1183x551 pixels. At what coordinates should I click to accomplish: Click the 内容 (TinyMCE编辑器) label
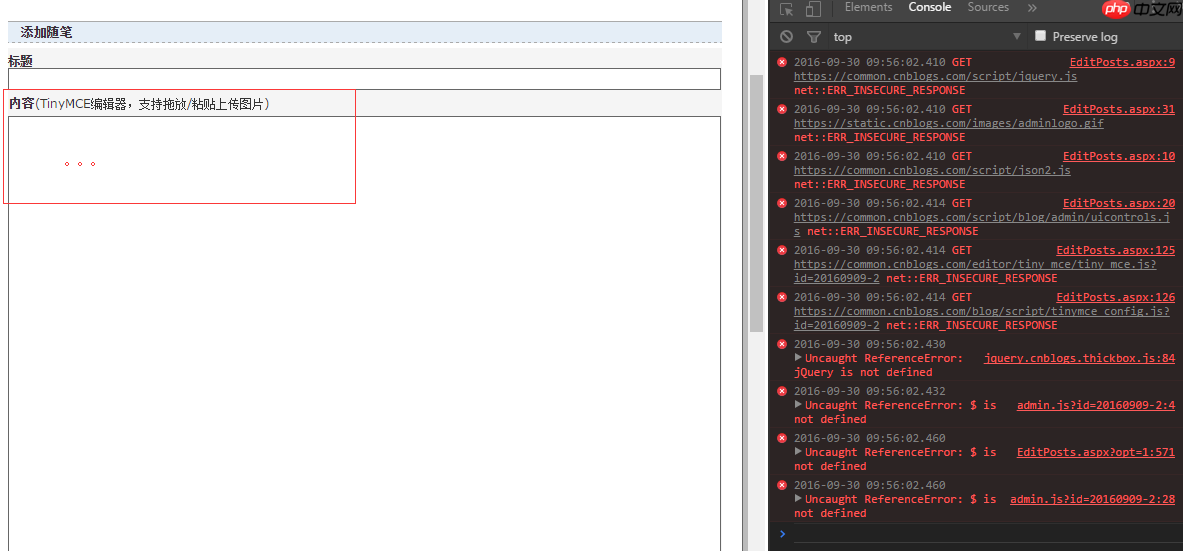tap(140, 103)
